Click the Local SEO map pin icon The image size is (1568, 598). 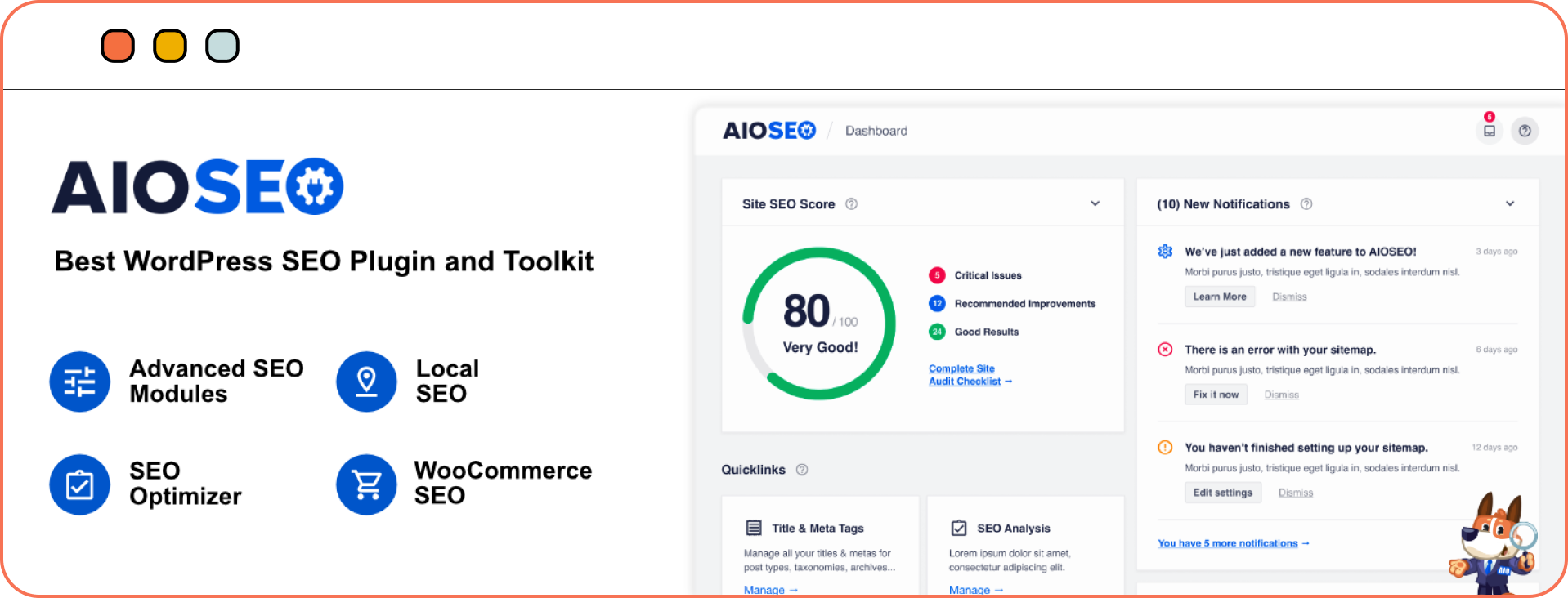tap(366, 382)
